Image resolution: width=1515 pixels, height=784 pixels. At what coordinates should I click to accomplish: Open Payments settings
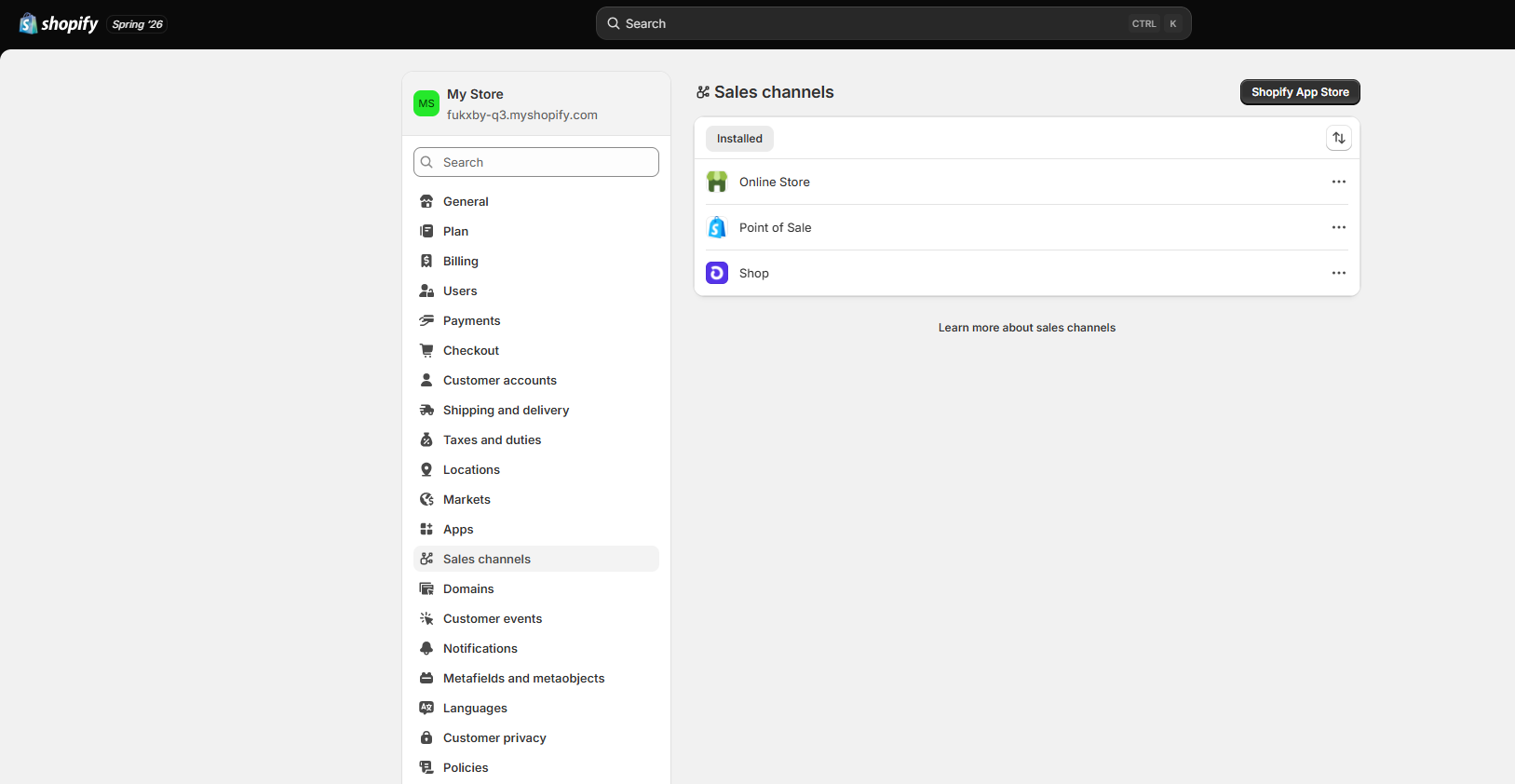(x=536, y=320)
